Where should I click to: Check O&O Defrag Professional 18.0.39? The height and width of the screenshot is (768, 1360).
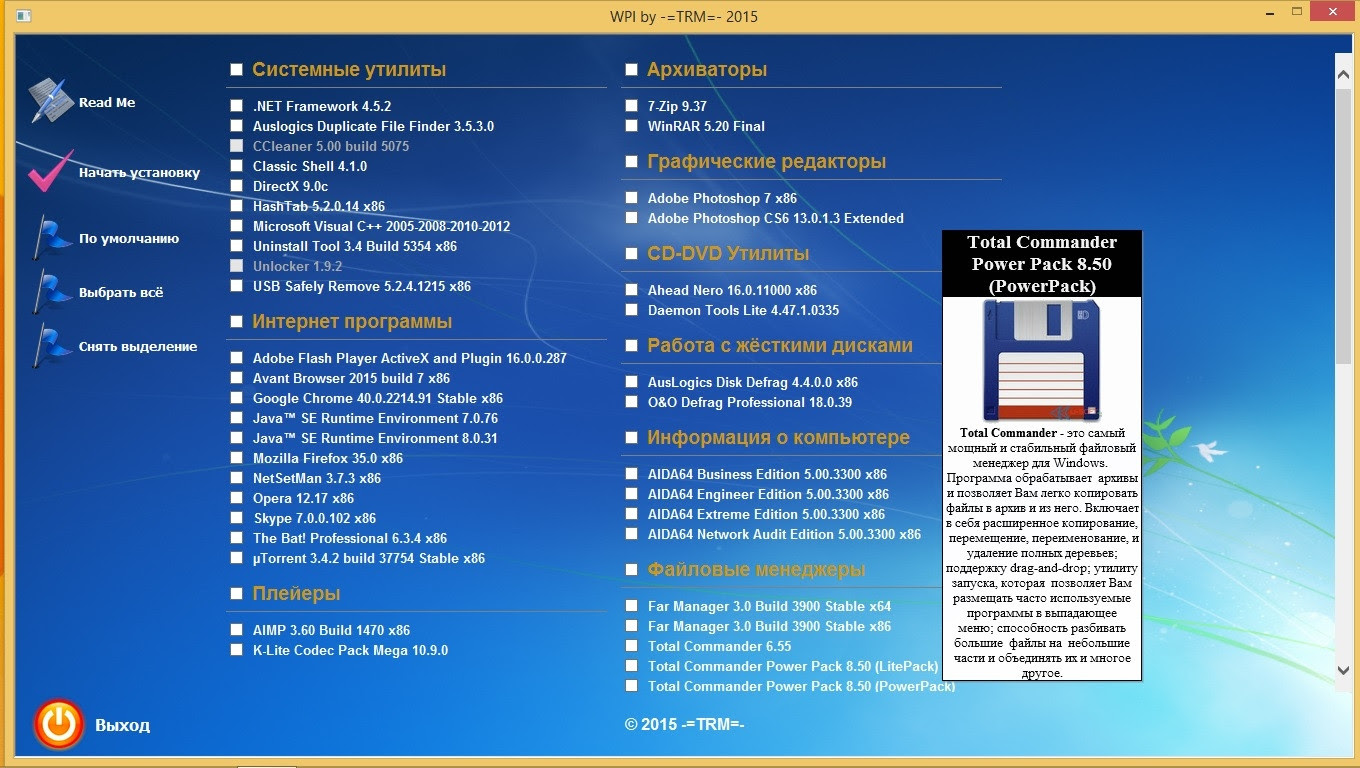coord(631,402)
